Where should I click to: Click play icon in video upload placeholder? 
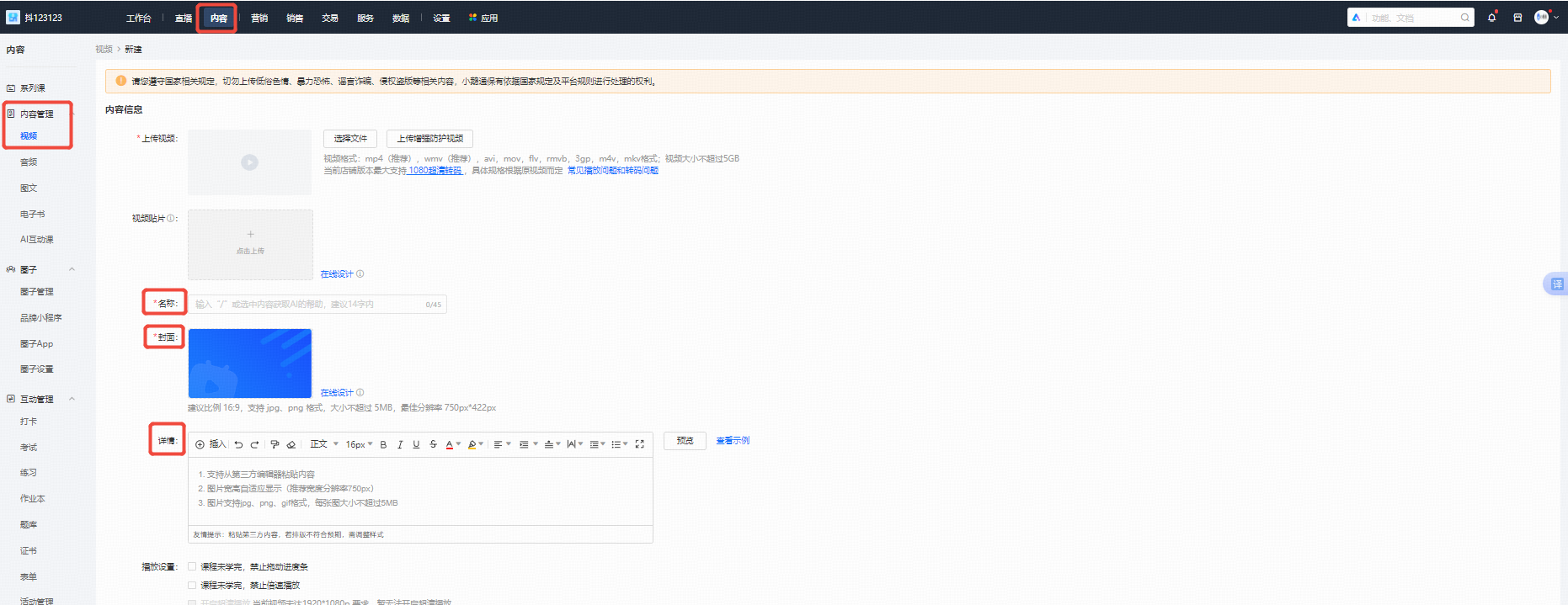click(249, 162)
